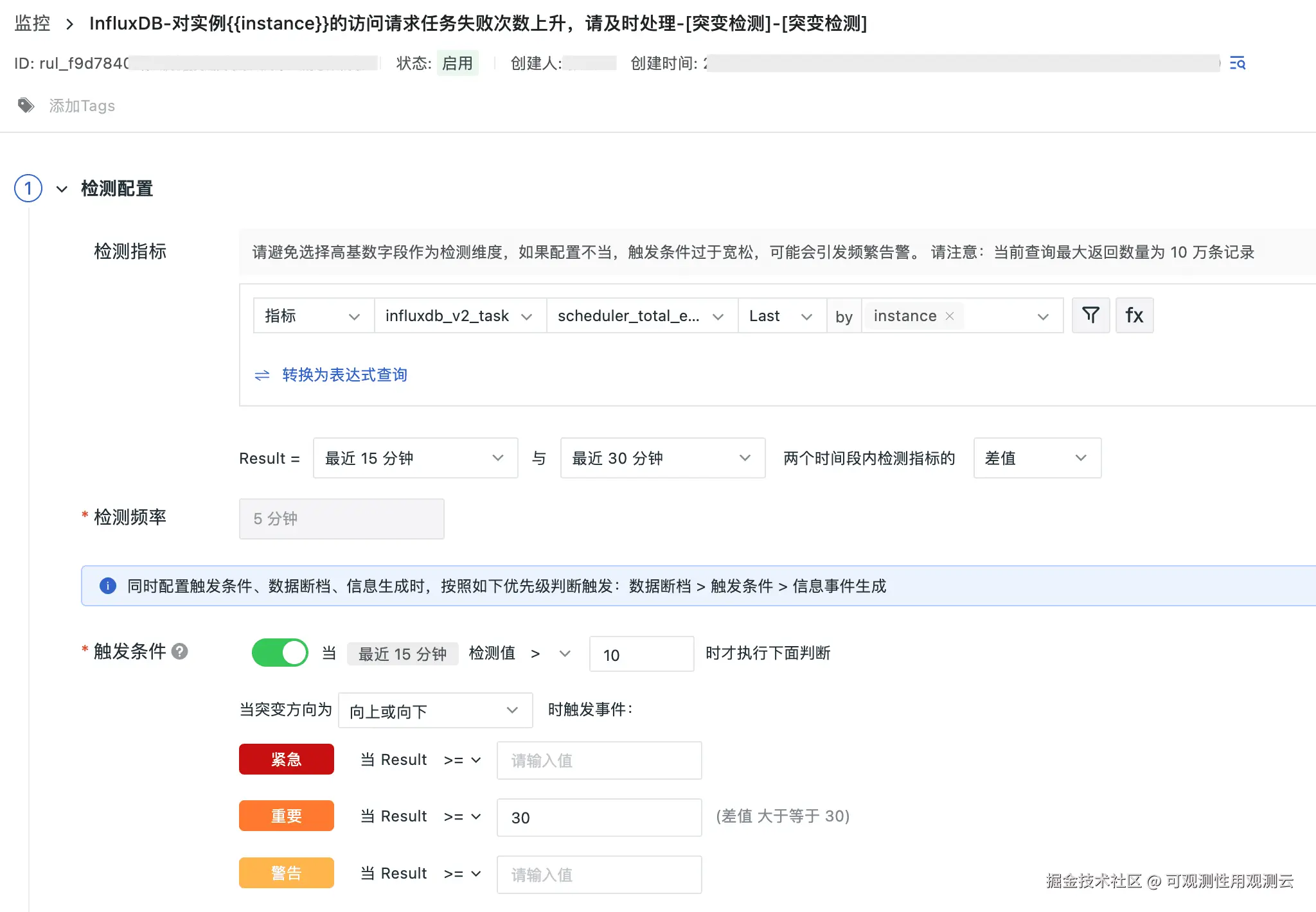Click the filter funnel icon
The image size is (1316, 912).
[x=1090, y=315]
